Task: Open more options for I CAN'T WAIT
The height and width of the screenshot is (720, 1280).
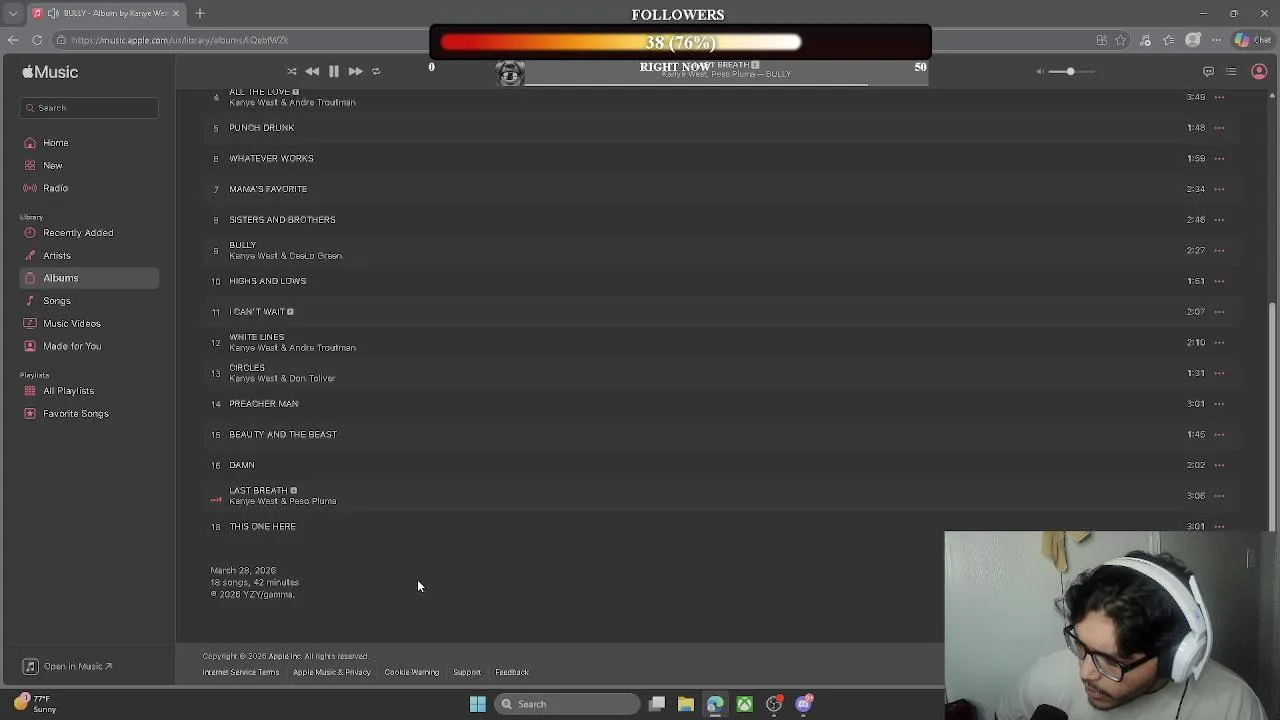Action: pyautogui.click(x=1219, y=312)
